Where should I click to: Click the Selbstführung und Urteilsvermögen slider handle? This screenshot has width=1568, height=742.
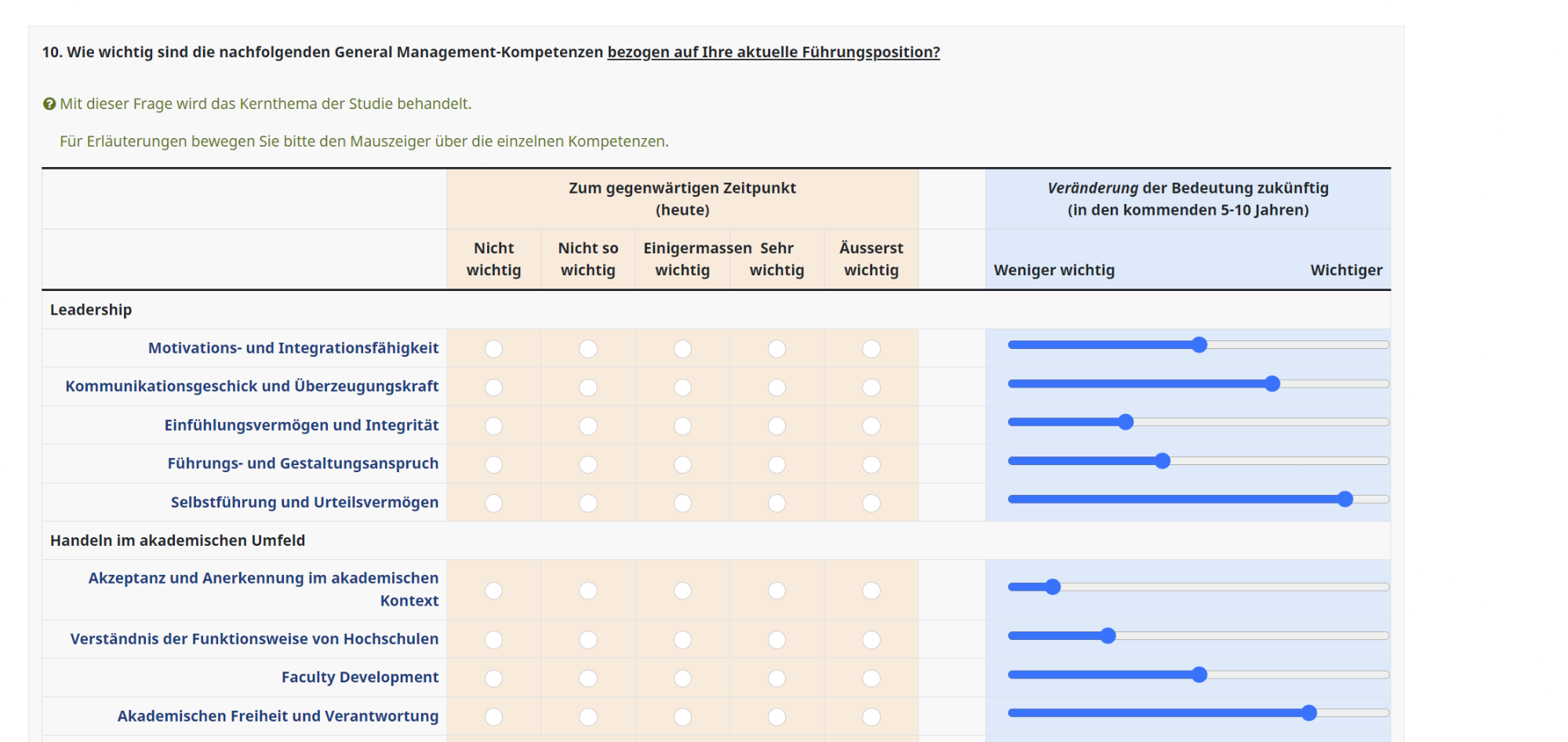[1345, 500]
